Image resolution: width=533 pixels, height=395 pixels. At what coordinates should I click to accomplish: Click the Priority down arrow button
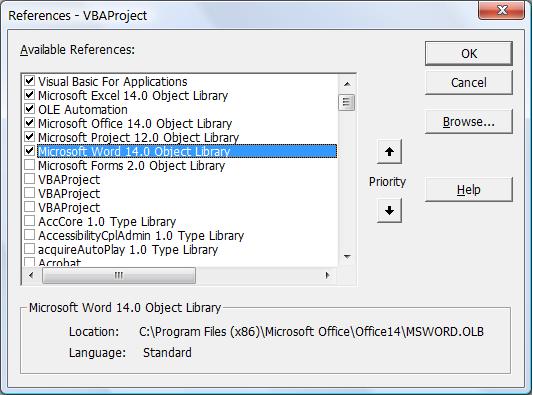tap(389, 210)
